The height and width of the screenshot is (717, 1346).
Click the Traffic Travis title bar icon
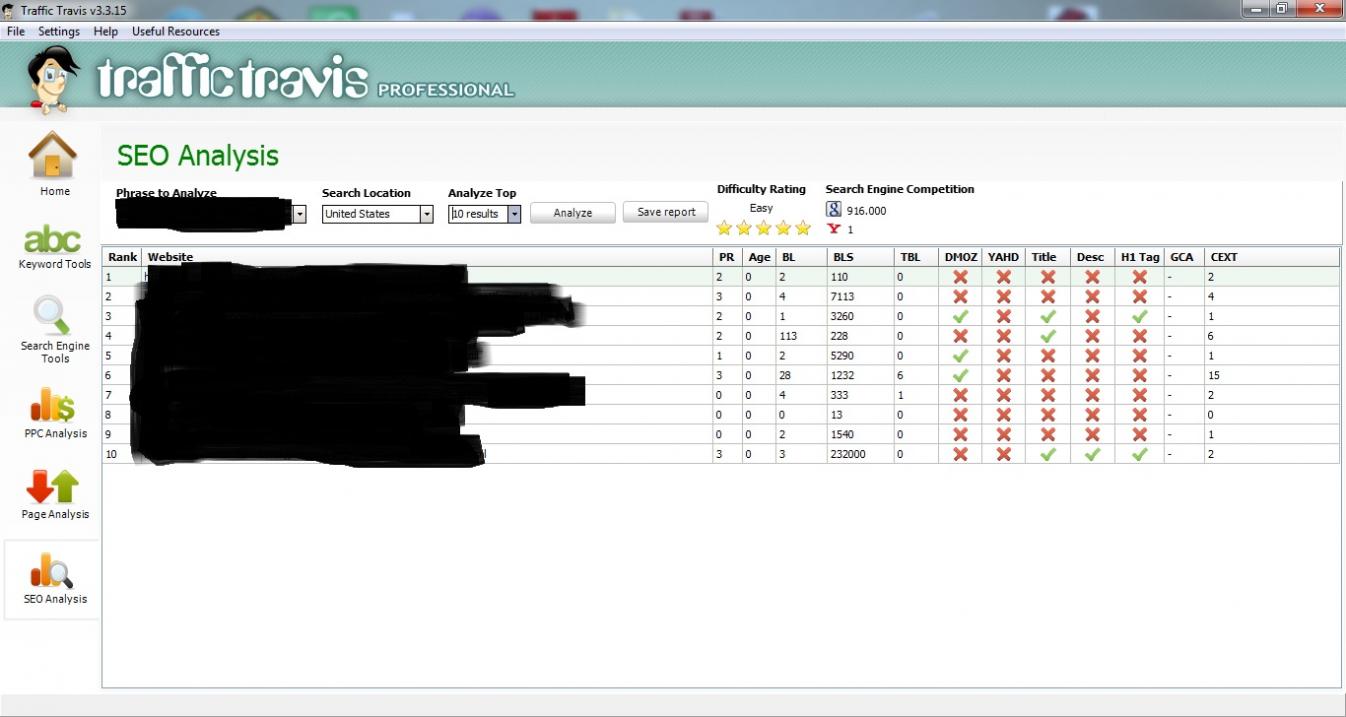(x=10, y=10)
